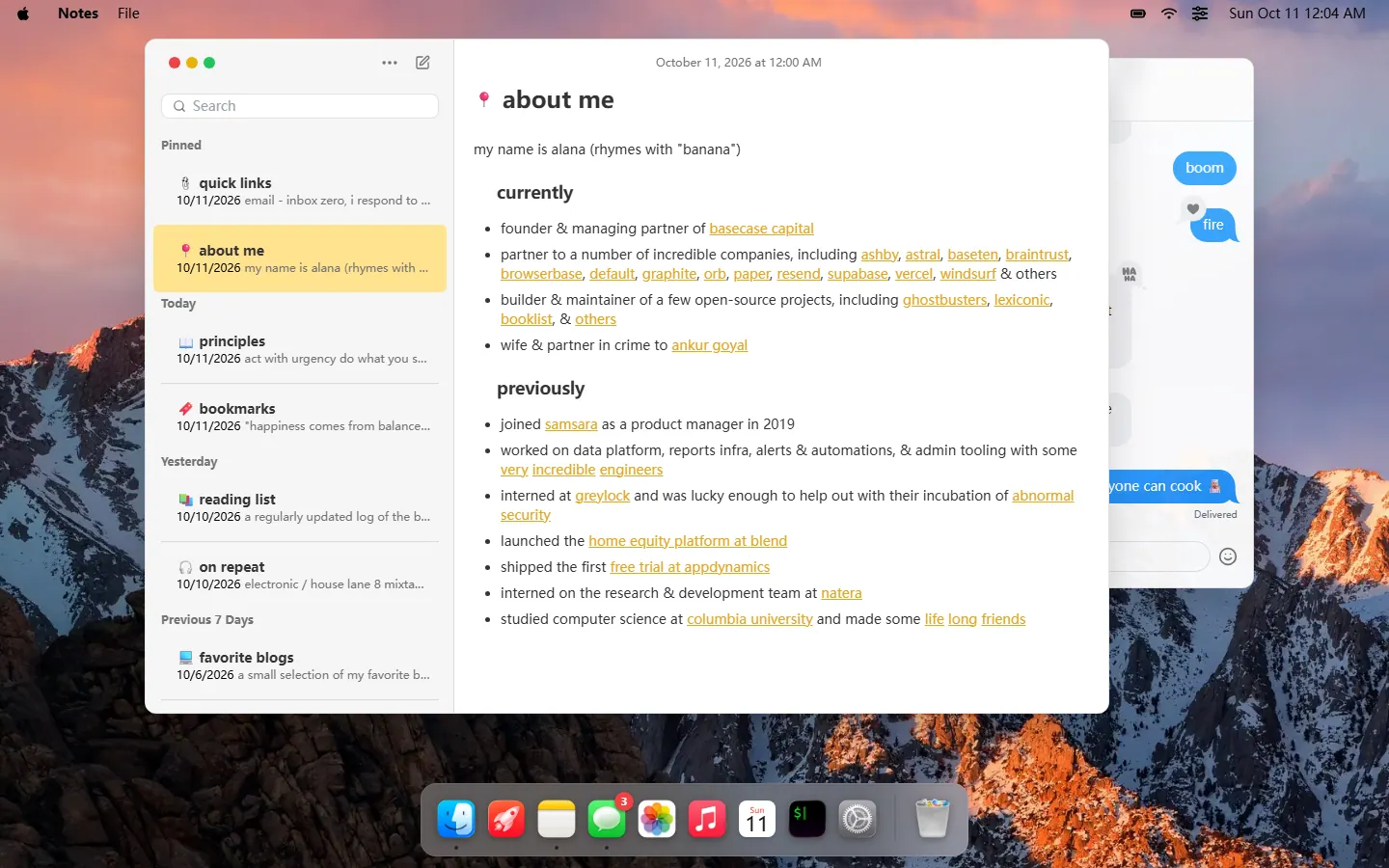Open the favorite blogs note
The height and width of the screenshot is (868, 1389).
point(300,665)
